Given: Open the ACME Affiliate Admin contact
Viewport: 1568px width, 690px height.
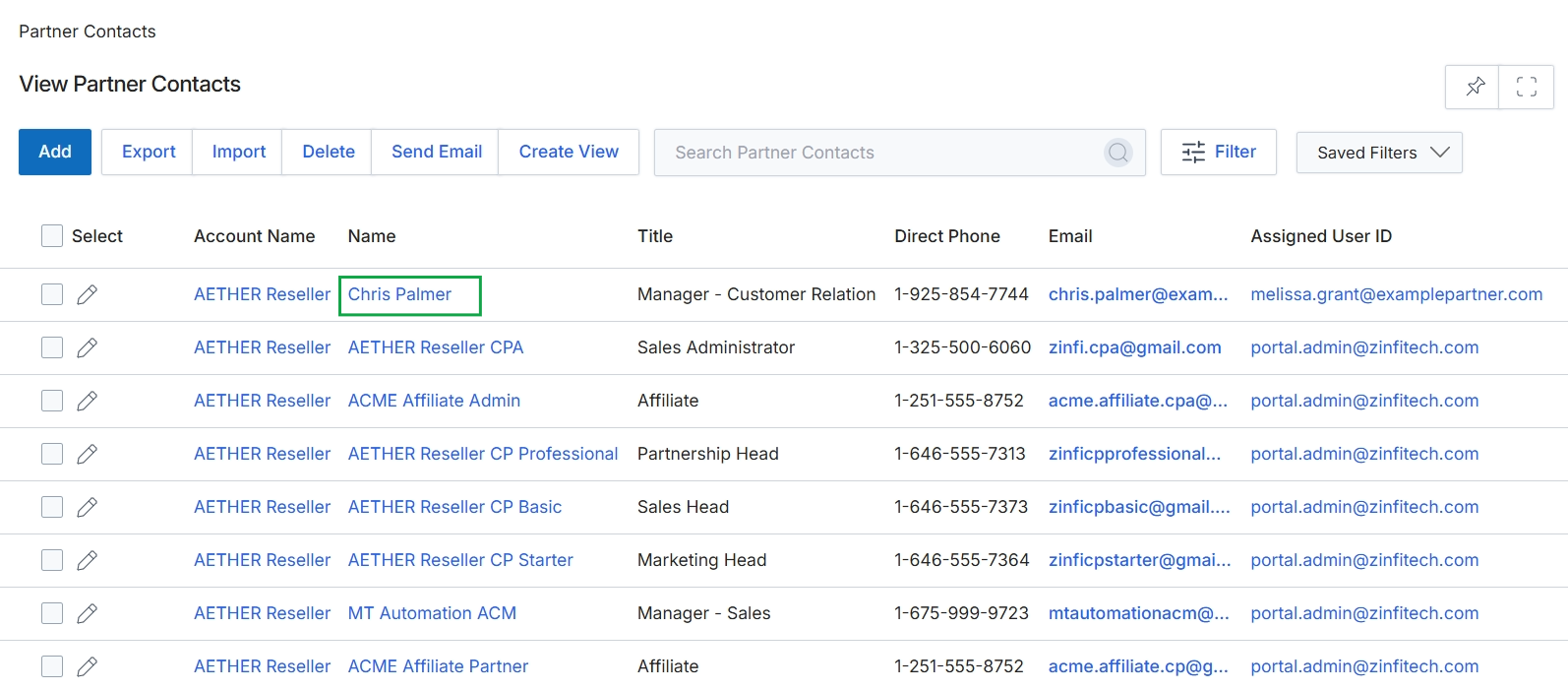Looking at the screenshot, I should click(x=434, y=401).
